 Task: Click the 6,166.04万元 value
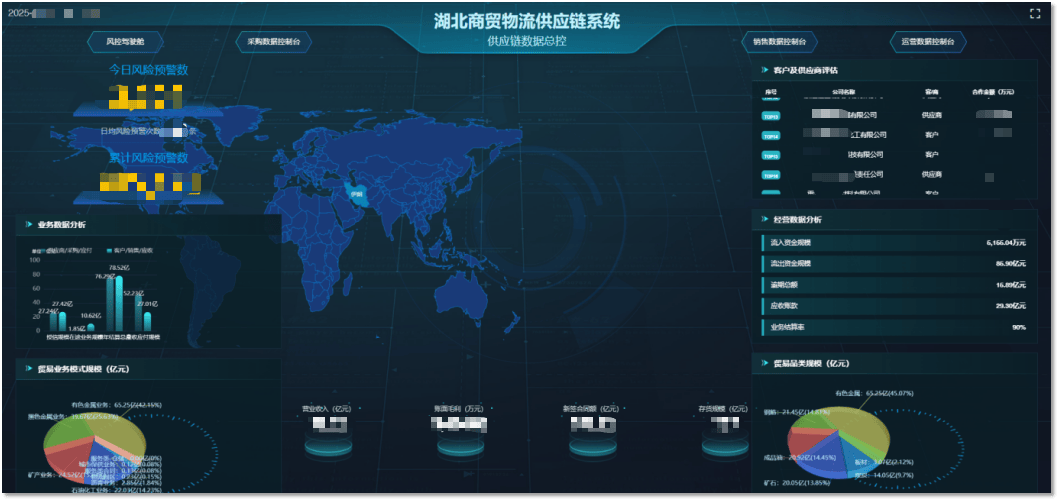pos(1006,242)
